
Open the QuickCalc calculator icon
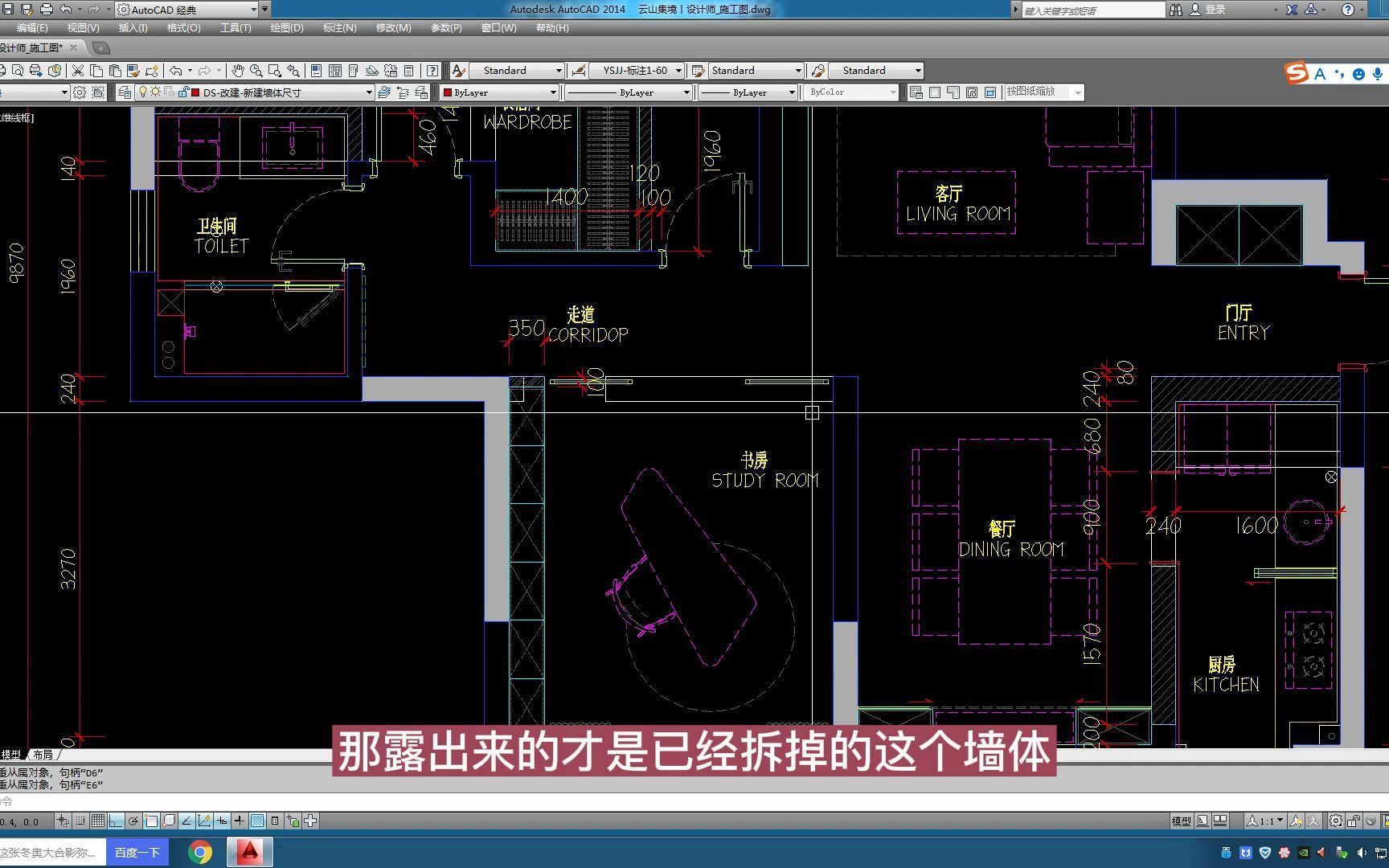(408, 71)
